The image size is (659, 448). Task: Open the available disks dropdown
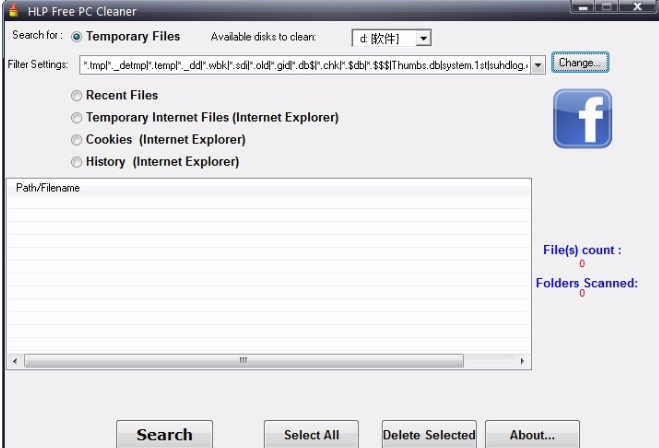pyautogui.click(x=423, y=38)
